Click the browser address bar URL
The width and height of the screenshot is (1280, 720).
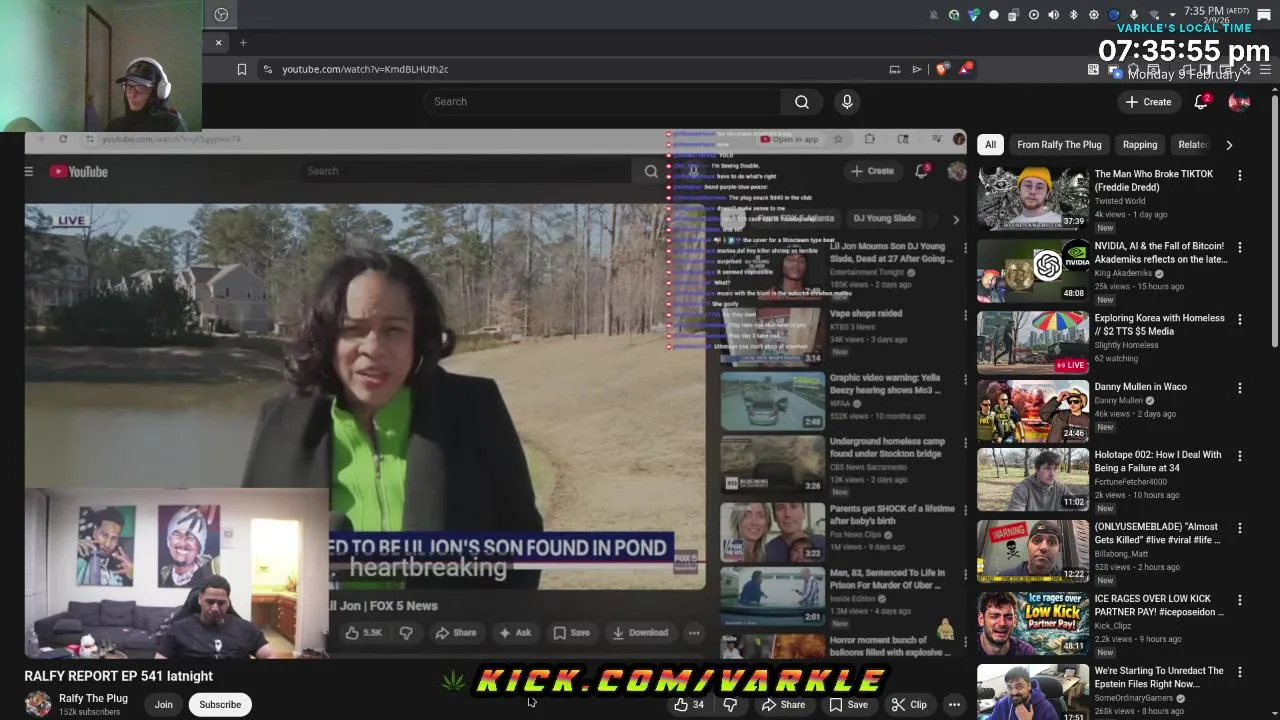pyautogui.click(x=365, y=69)
